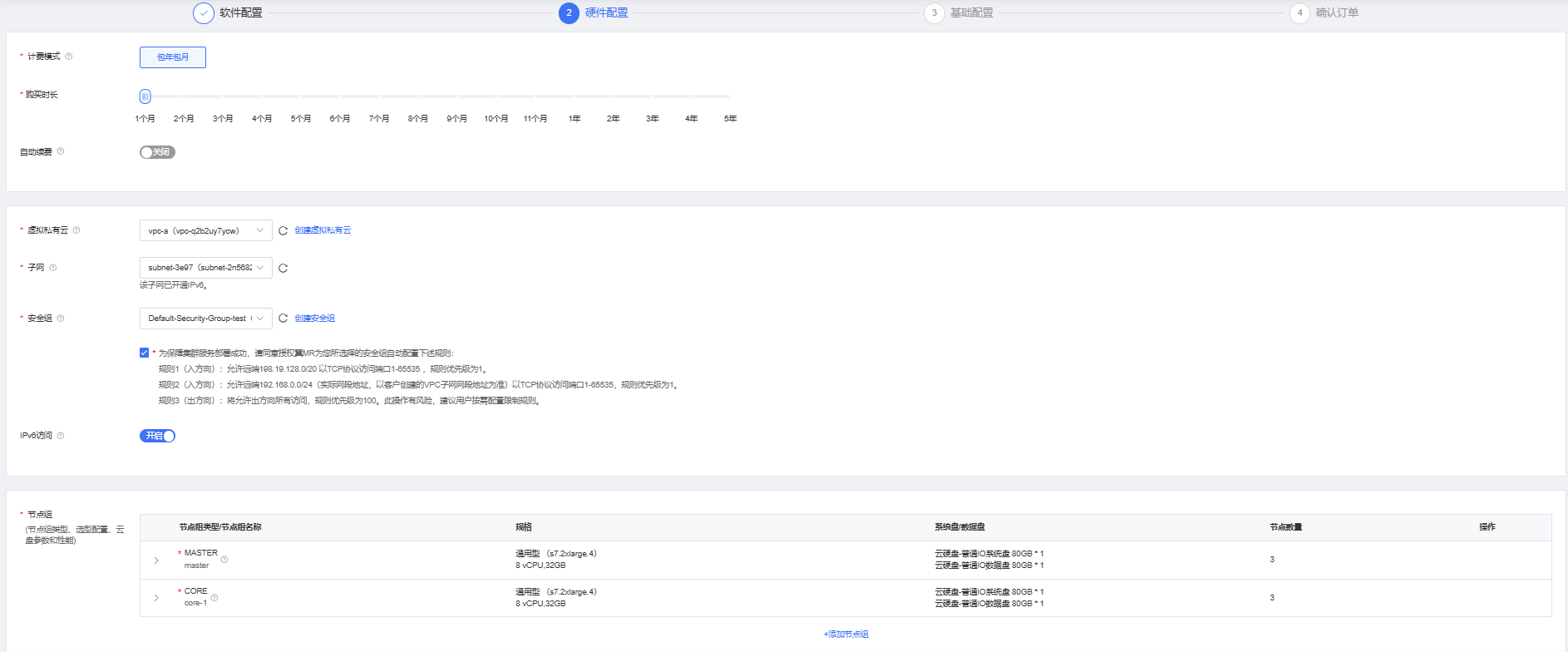Set purchase duration to 5年
The height and width of the screenshot is (652, 1568).
(731, 119)
